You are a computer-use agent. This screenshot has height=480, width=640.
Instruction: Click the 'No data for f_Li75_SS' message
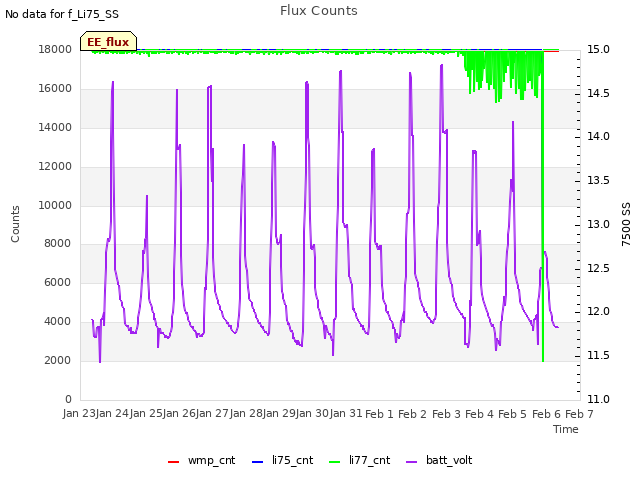(x=62, y=14)
